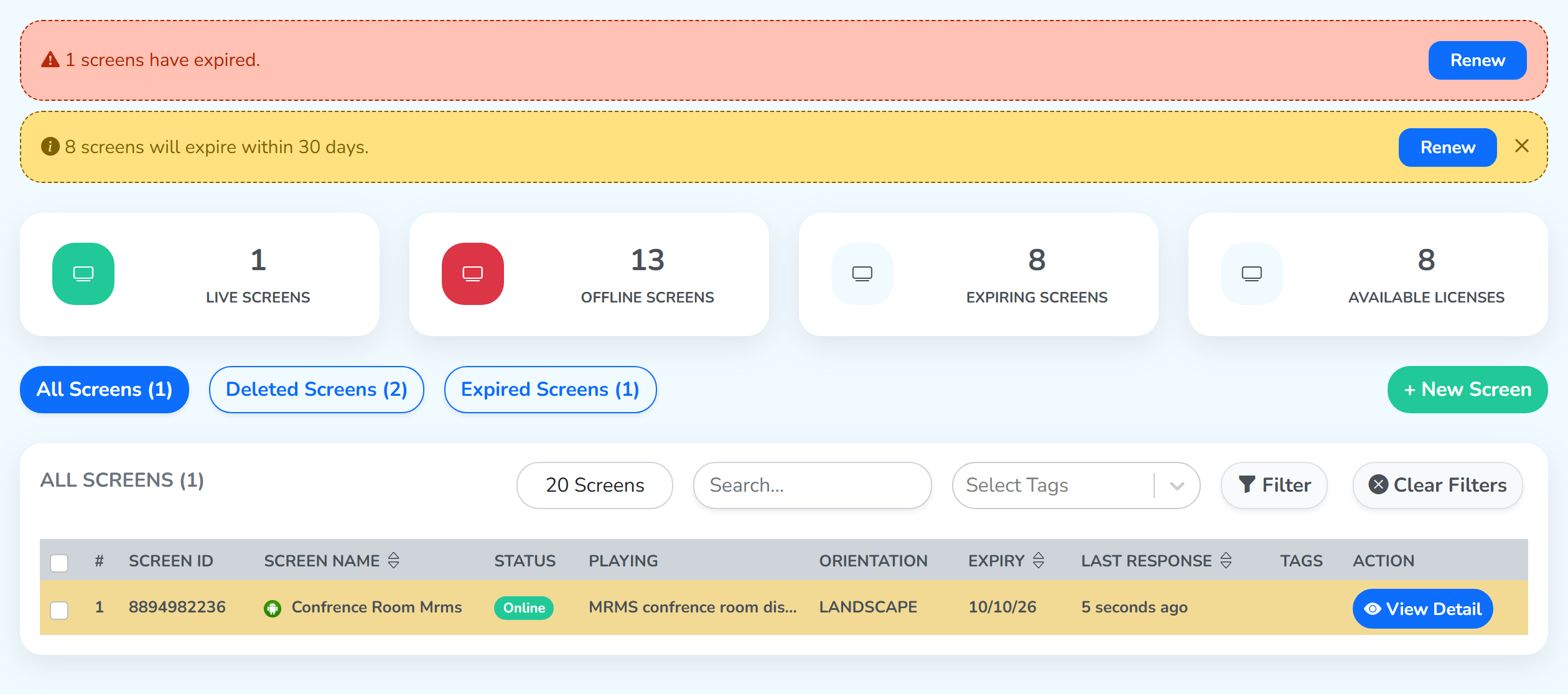Click MRMS confrence room dis... playing entry

[x=693, y=607]
